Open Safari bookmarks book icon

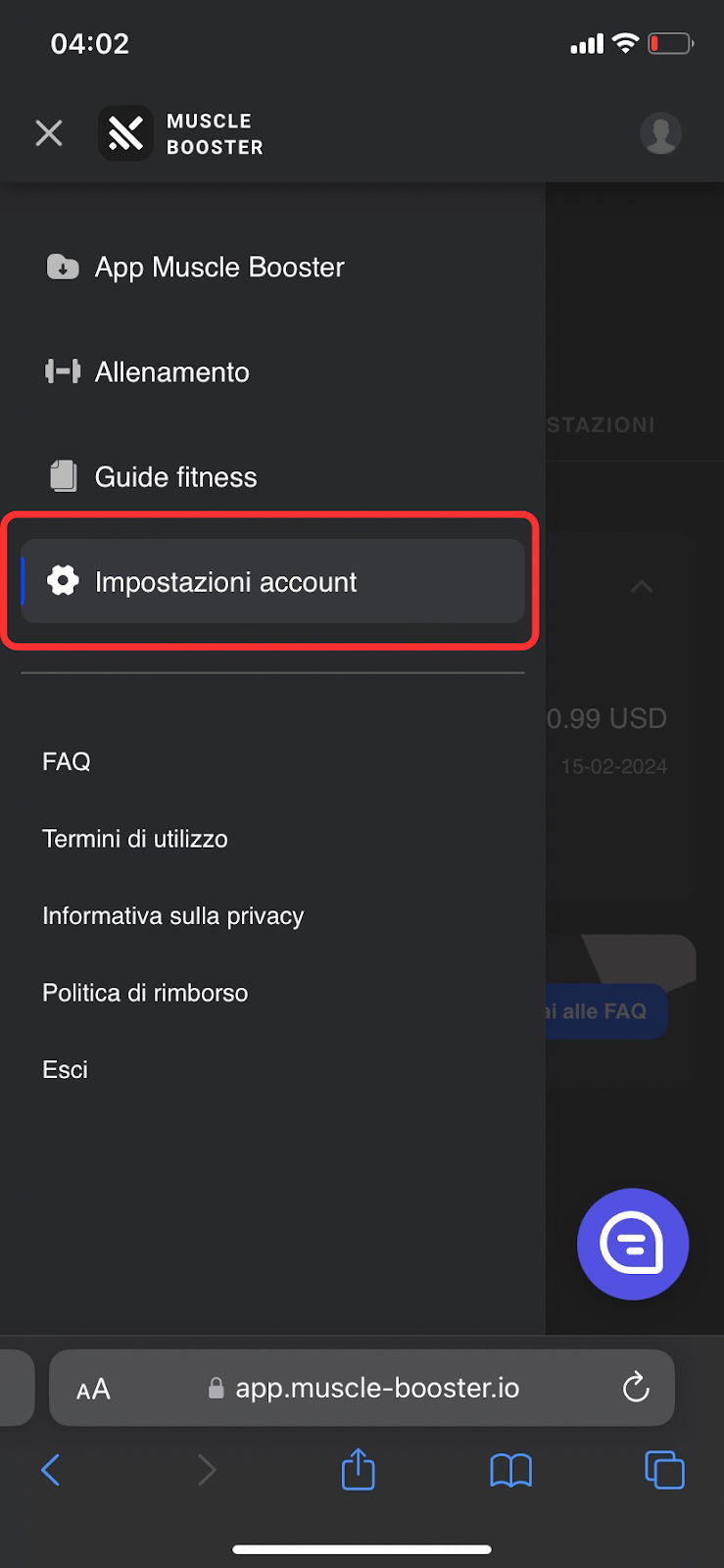point(511,1470)
